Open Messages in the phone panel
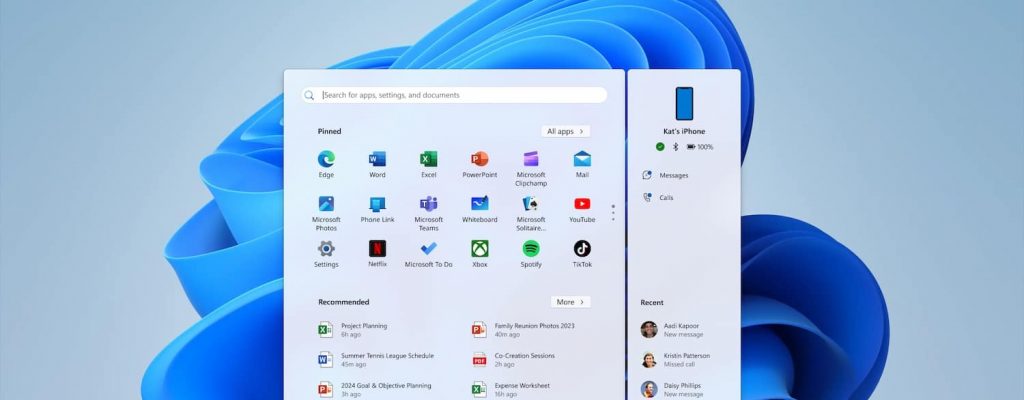 (x=672, y=175)
